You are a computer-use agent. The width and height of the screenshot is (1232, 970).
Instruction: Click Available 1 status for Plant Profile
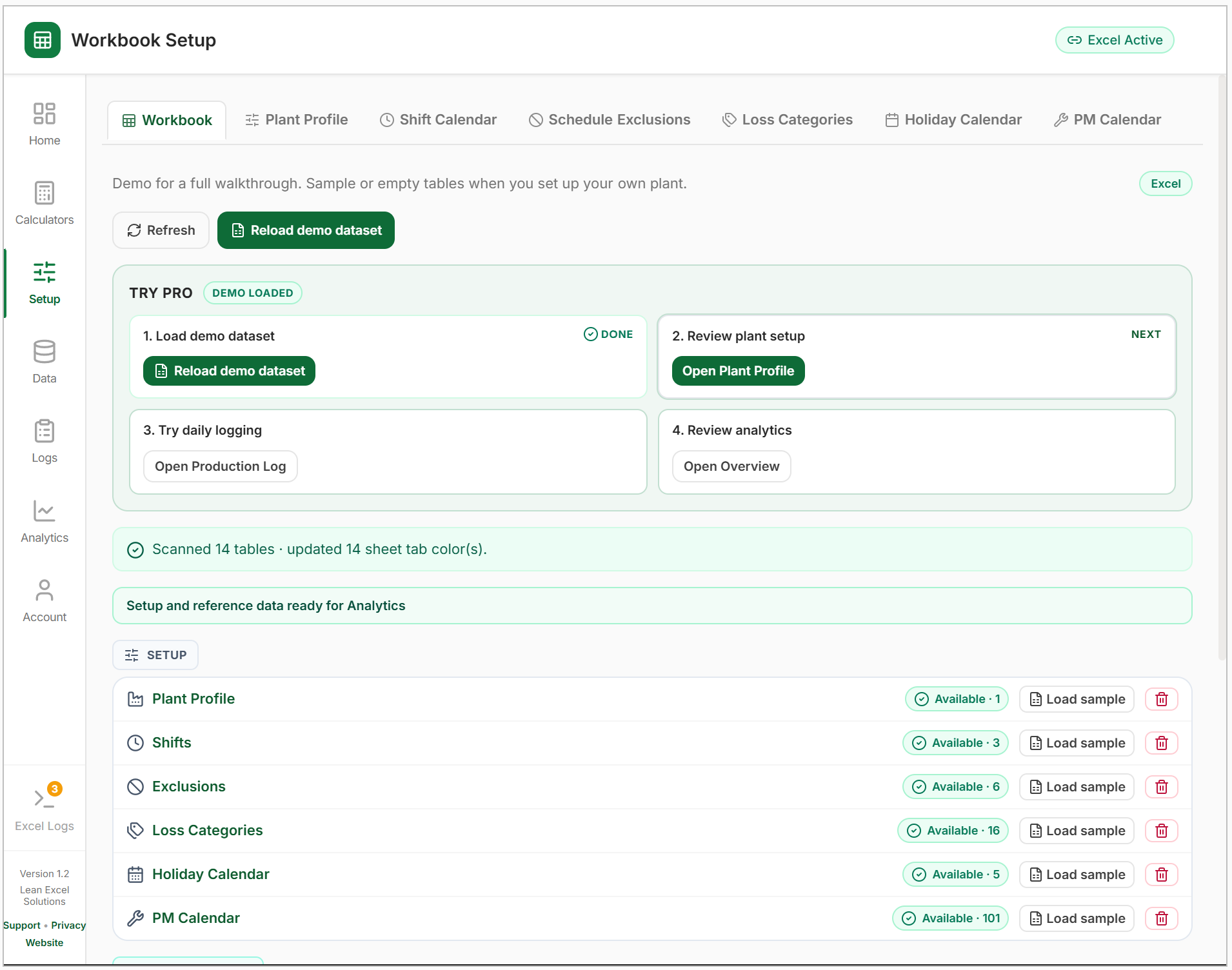(957, 699)
